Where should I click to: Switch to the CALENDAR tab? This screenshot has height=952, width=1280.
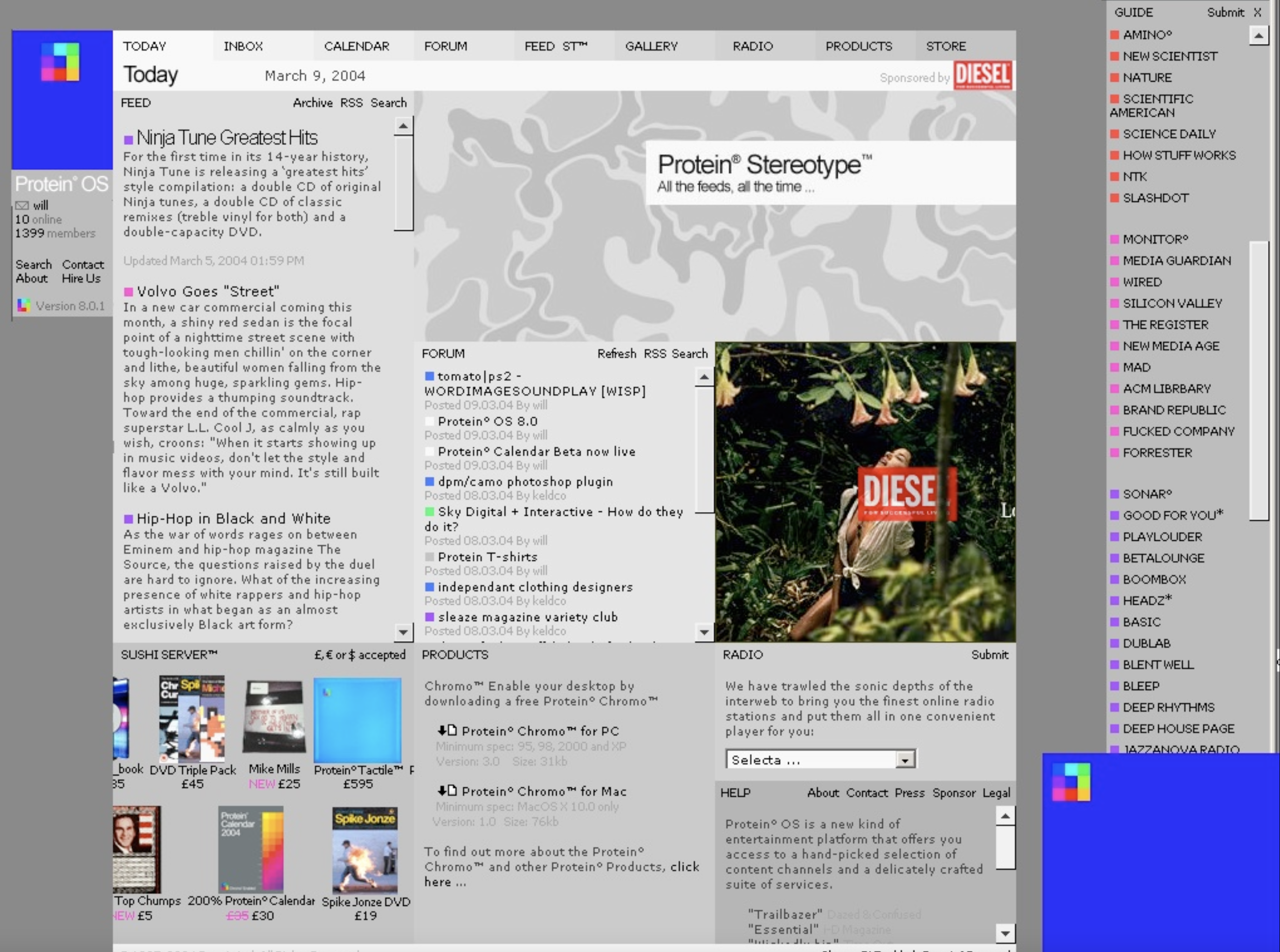pyautogui.click(x=357, y=46)
